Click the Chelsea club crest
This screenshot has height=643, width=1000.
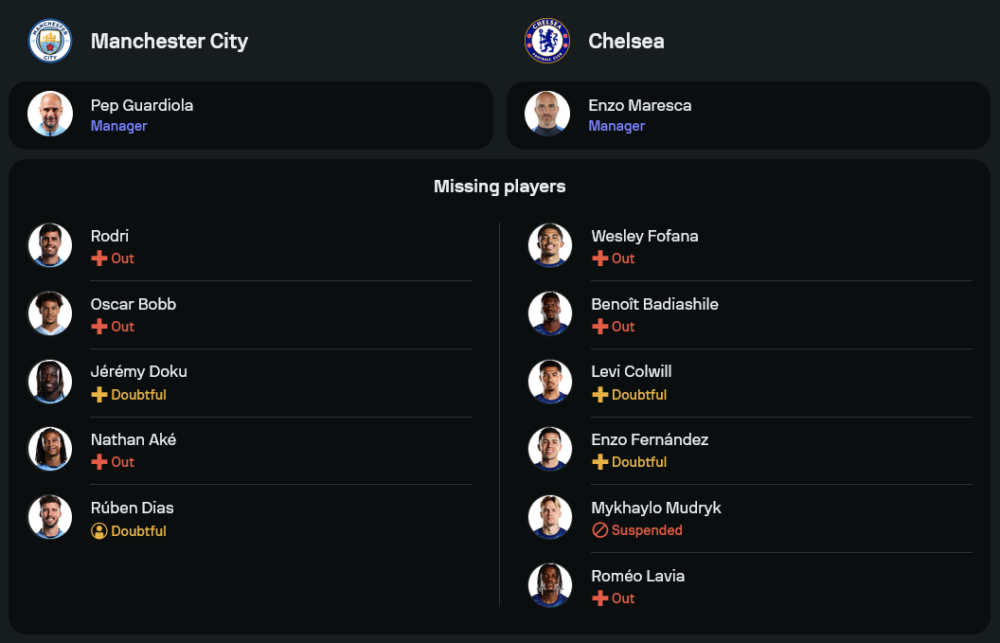(x=547, y=41)
